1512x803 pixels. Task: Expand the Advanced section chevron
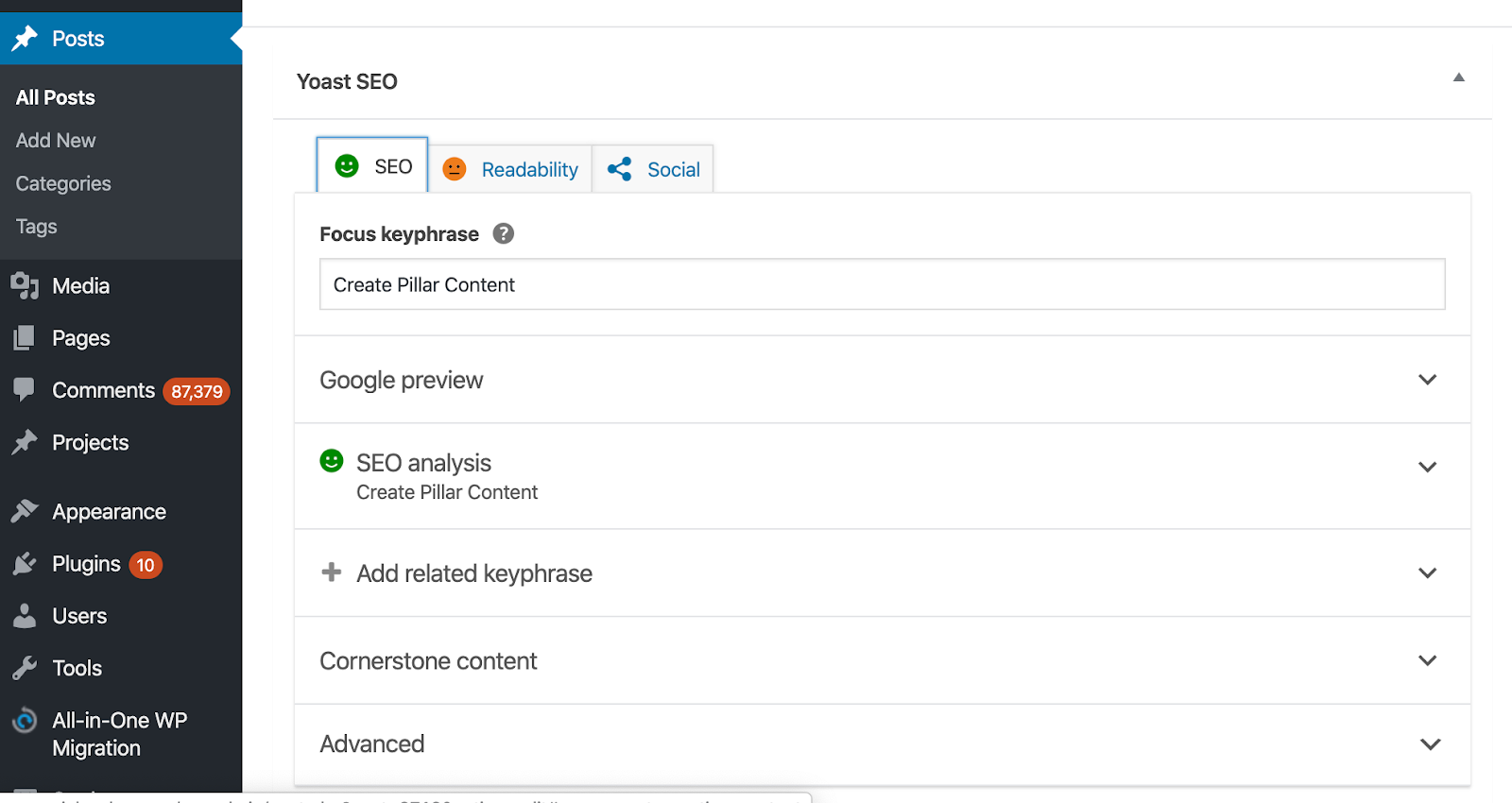[1431, 744]
